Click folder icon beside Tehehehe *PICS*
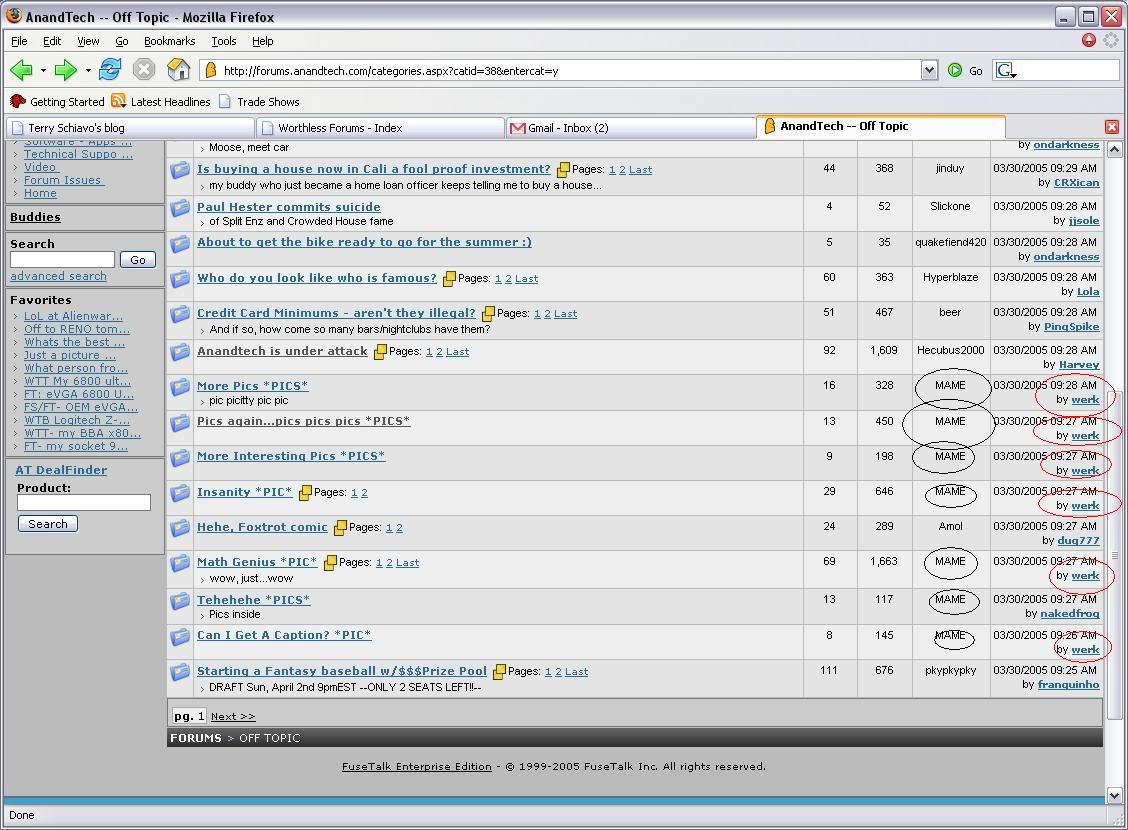1128x830 pixels. pos(179,601)
